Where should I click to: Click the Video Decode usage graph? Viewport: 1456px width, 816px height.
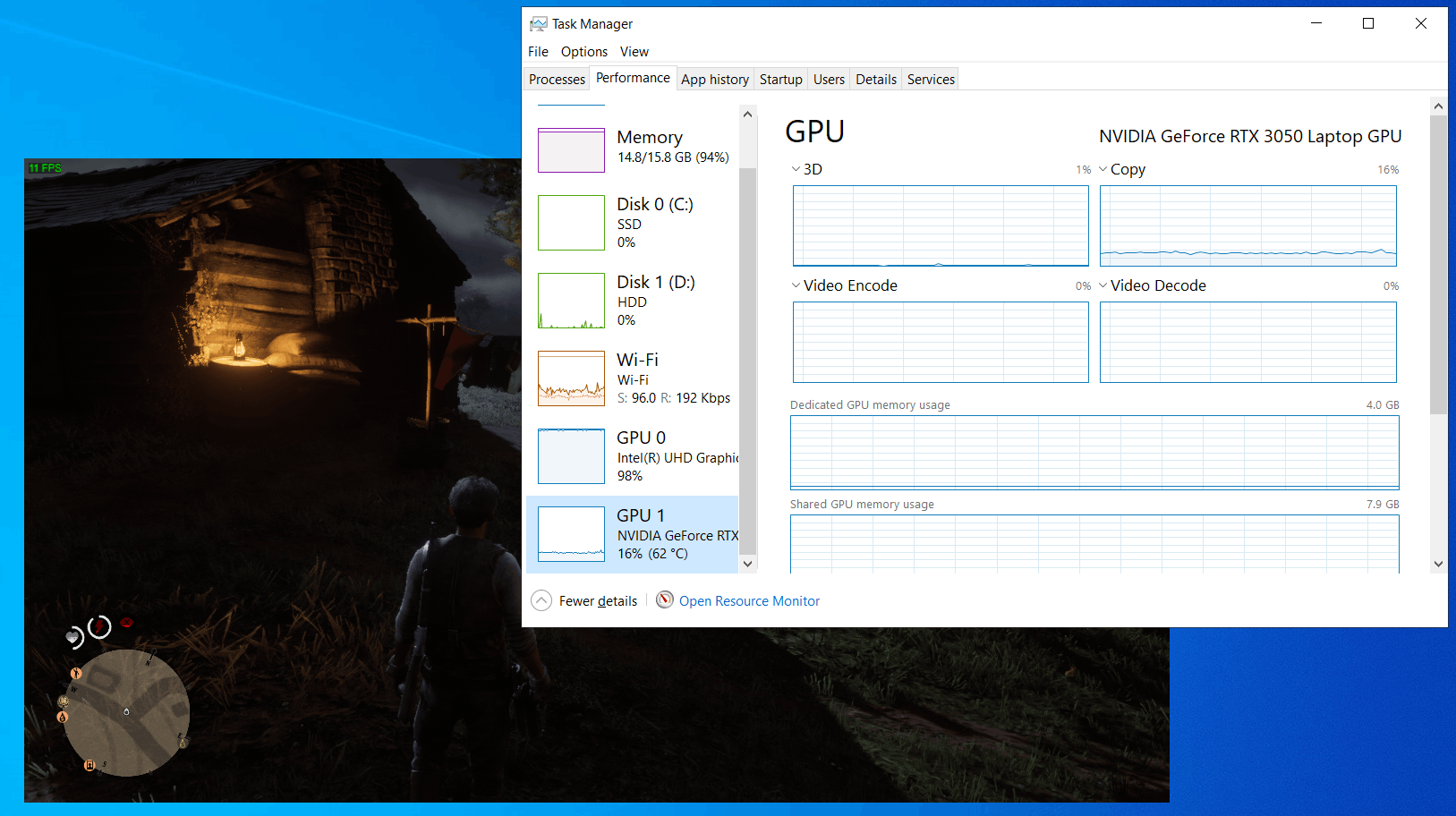[1248, 342]
